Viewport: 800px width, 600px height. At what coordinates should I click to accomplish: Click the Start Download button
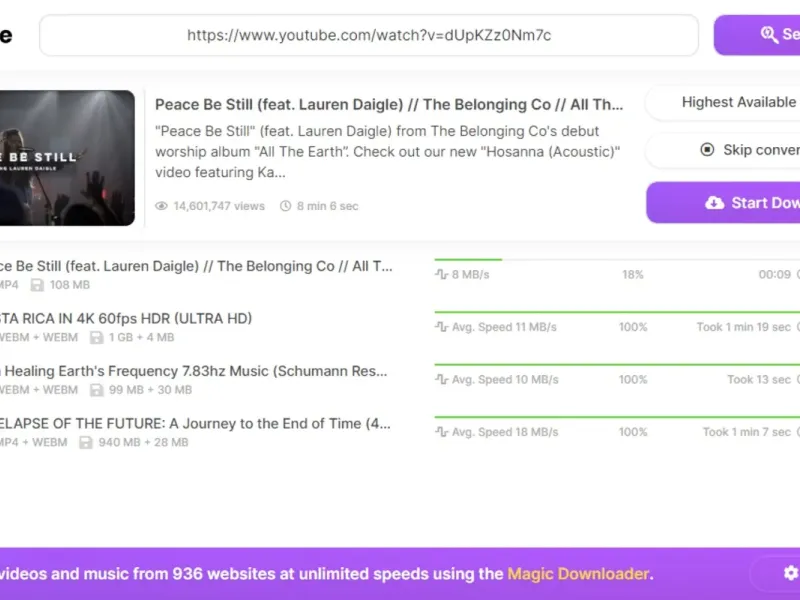[x=723, y=203]
